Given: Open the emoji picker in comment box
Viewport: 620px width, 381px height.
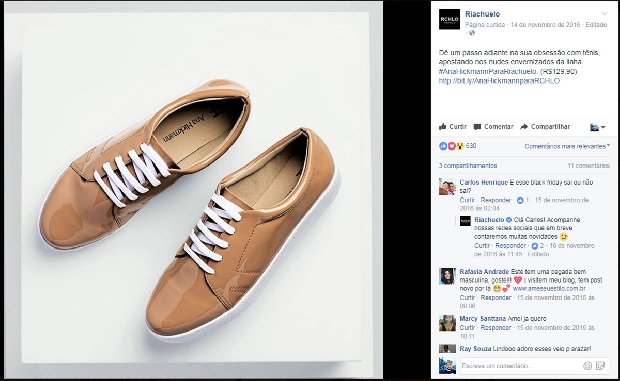Looking at the screenshot, I should pos(587,366).
